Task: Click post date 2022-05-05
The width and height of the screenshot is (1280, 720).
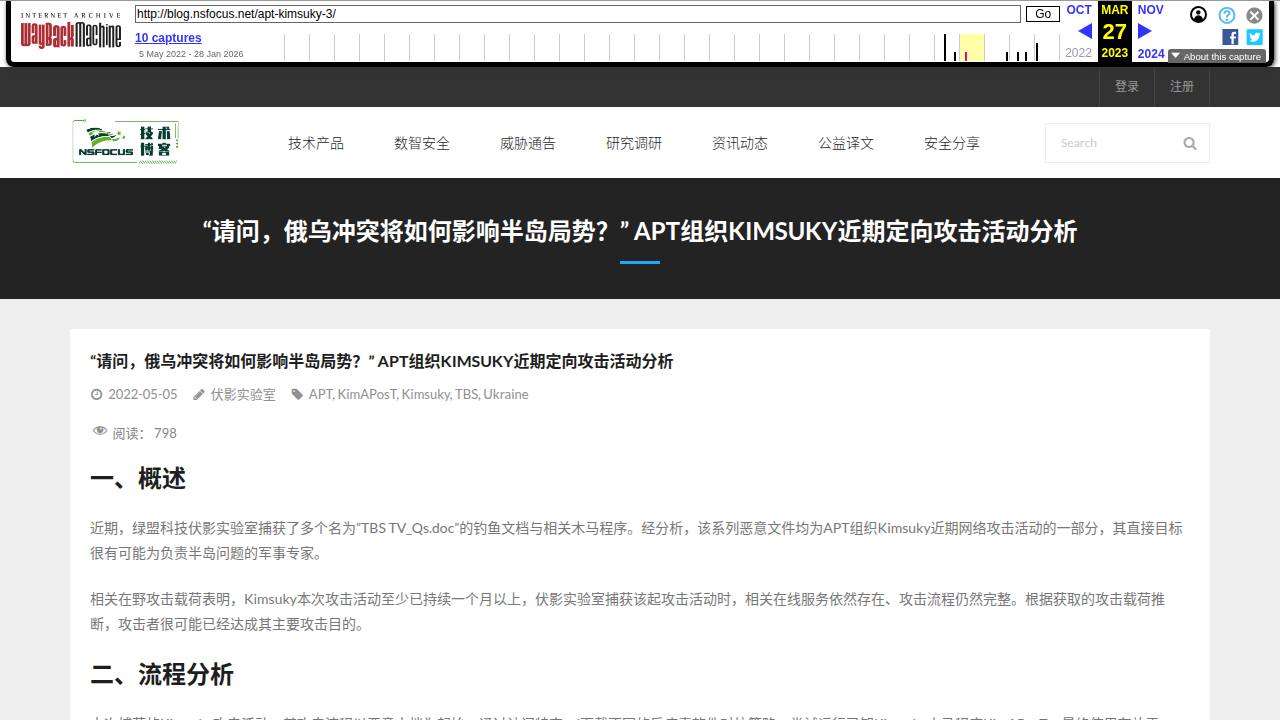Action: coord(142,394)
